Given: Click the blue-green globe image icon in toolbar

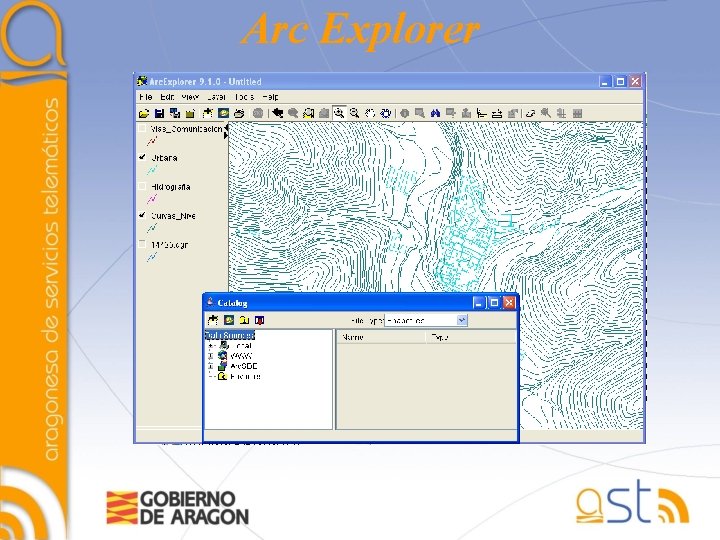Looking at the screenshot, I should pos(223,113).
